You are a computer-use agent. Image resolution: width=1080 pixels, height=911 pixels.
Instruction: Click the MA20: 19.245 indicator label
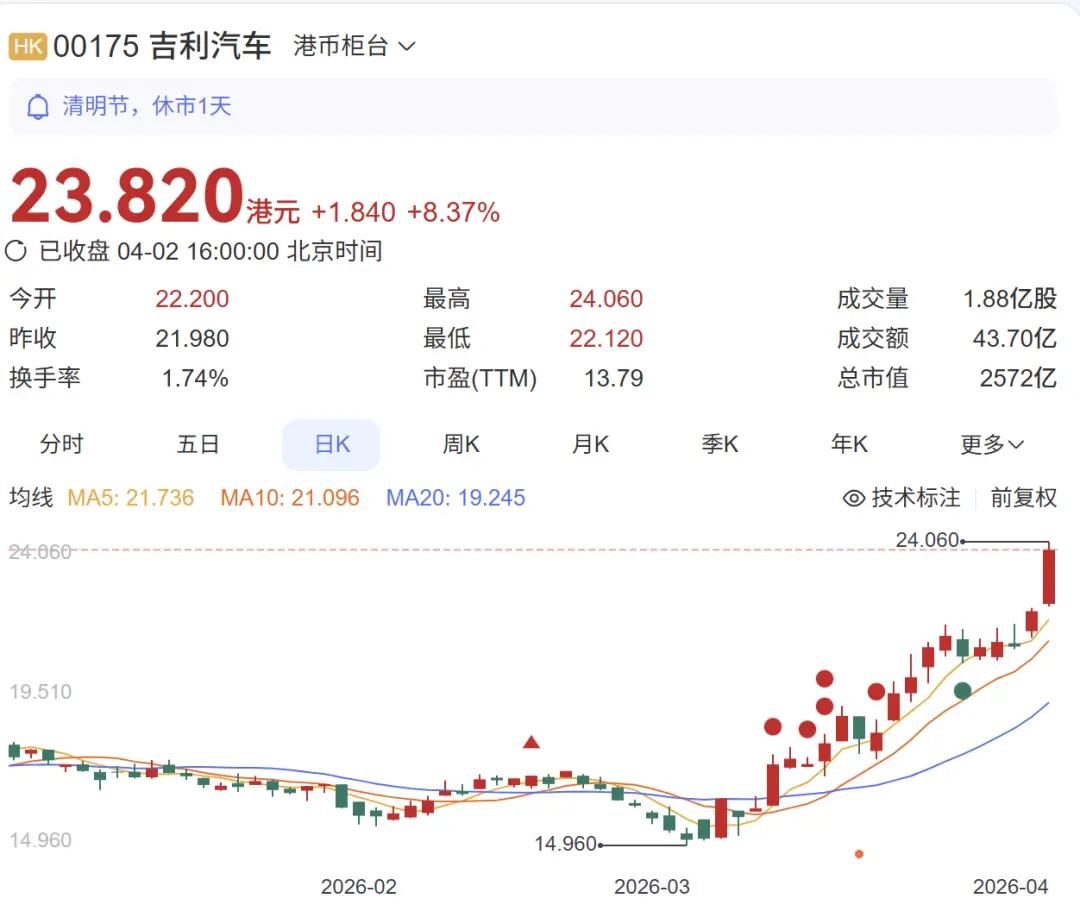click(455, 497)
